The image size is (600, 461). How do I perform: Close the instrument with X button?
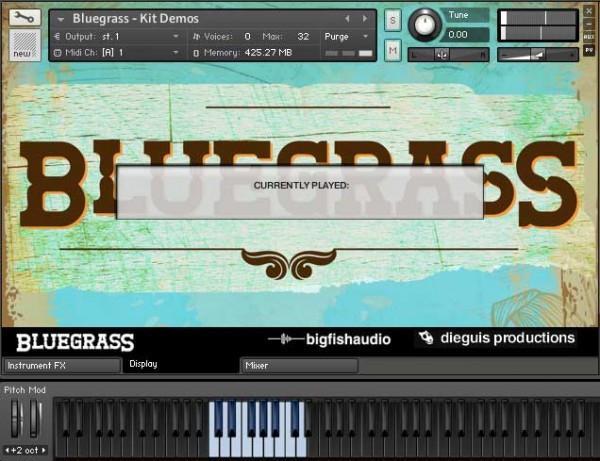pyautogui.click(x=589, y=11)
